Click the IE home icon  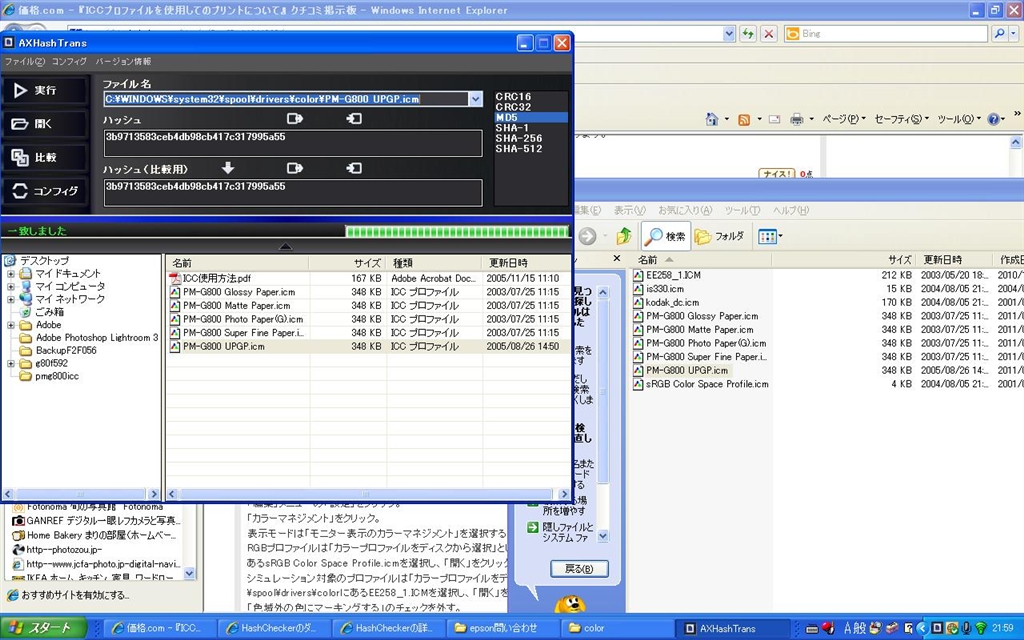[711, 120]
